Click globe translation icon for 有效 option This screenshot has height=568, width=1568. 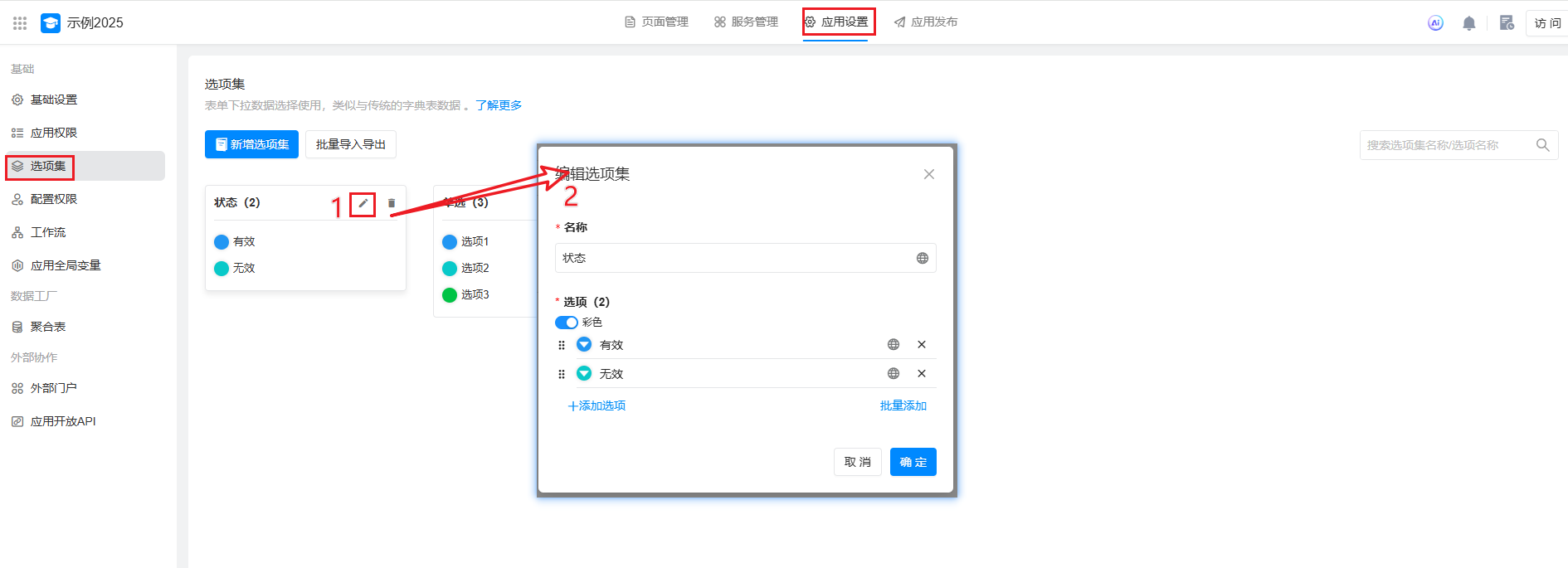(x=894, y=345)
